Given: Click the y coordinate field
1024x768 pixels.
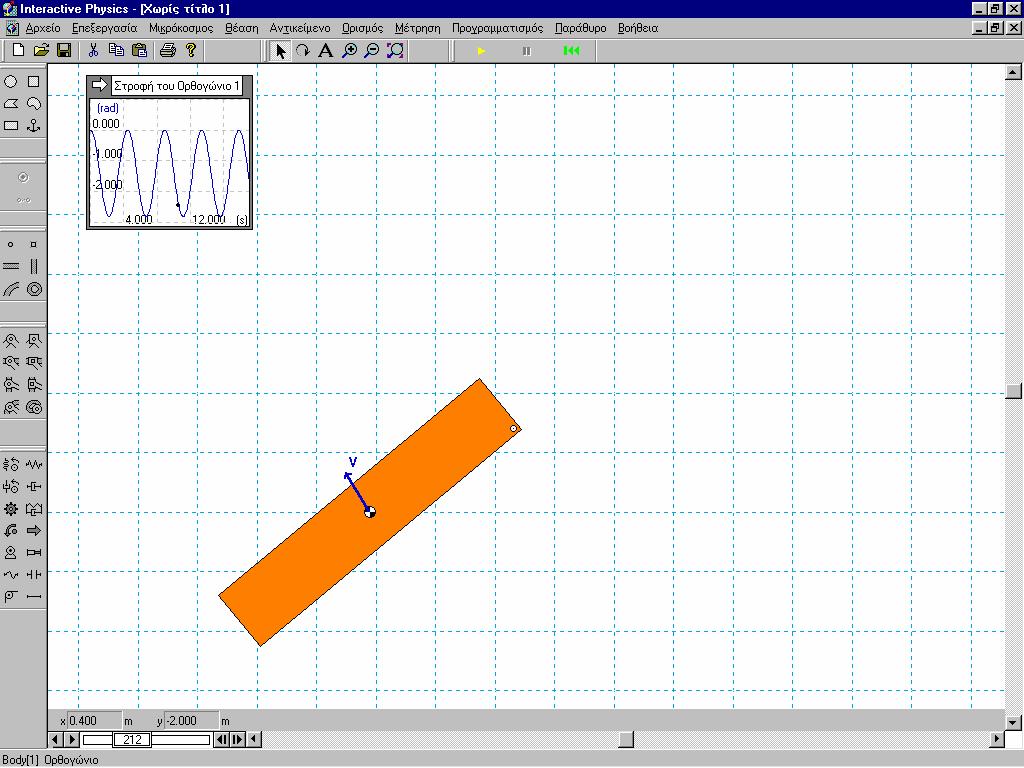Looking at the screenshot, I should click(x=191, y=721).
